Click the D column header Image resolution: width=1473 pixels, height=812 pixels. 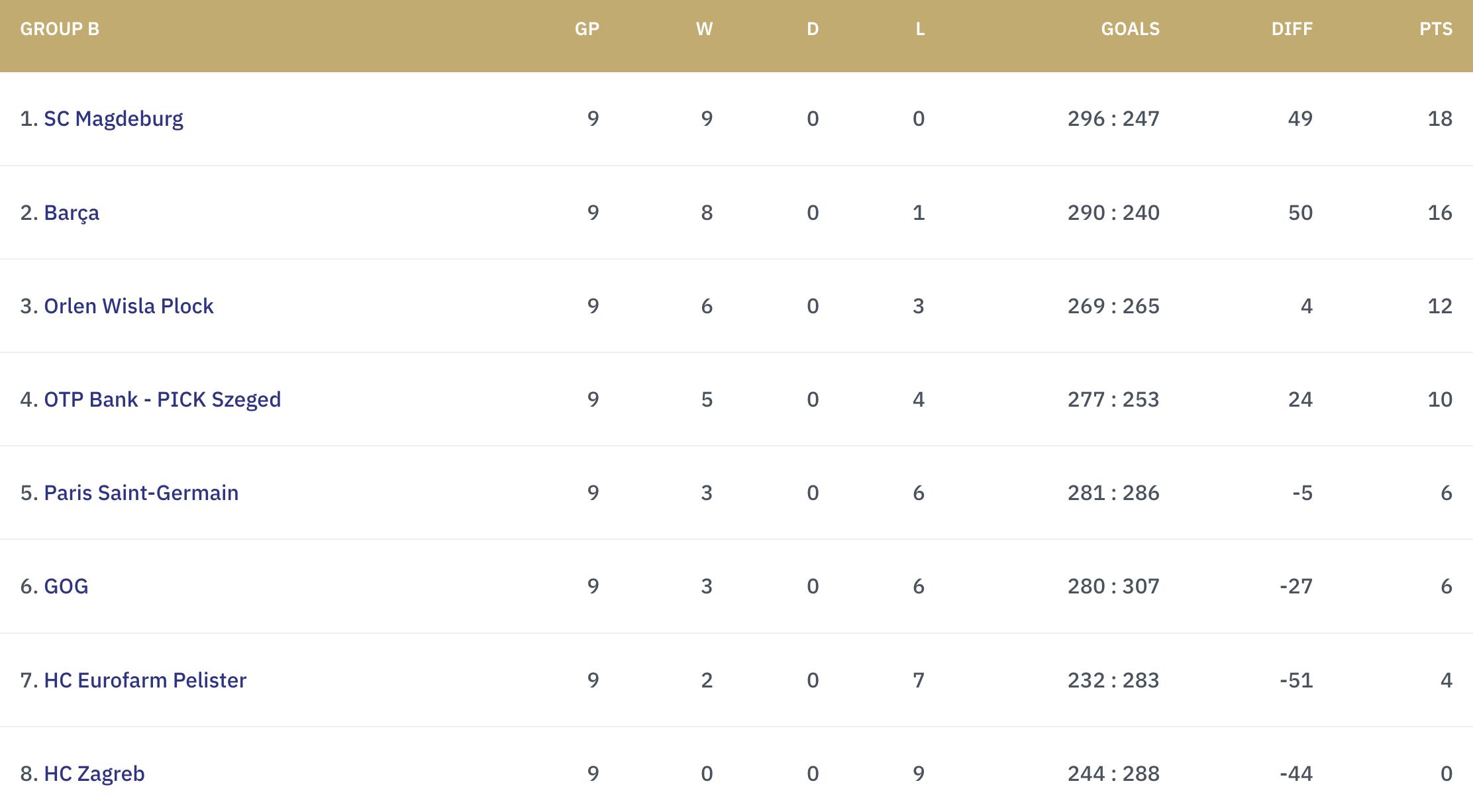coord(813,29)
